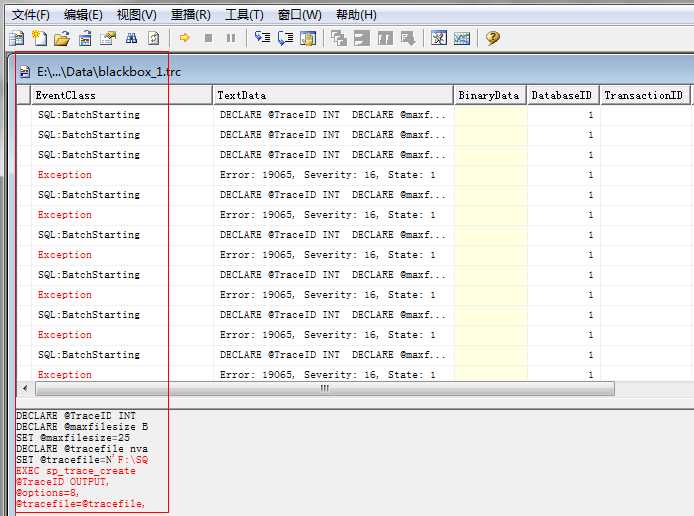Click the 'EXEC sp_trace_create' line

pyautogui.click(x=76, y=471)
